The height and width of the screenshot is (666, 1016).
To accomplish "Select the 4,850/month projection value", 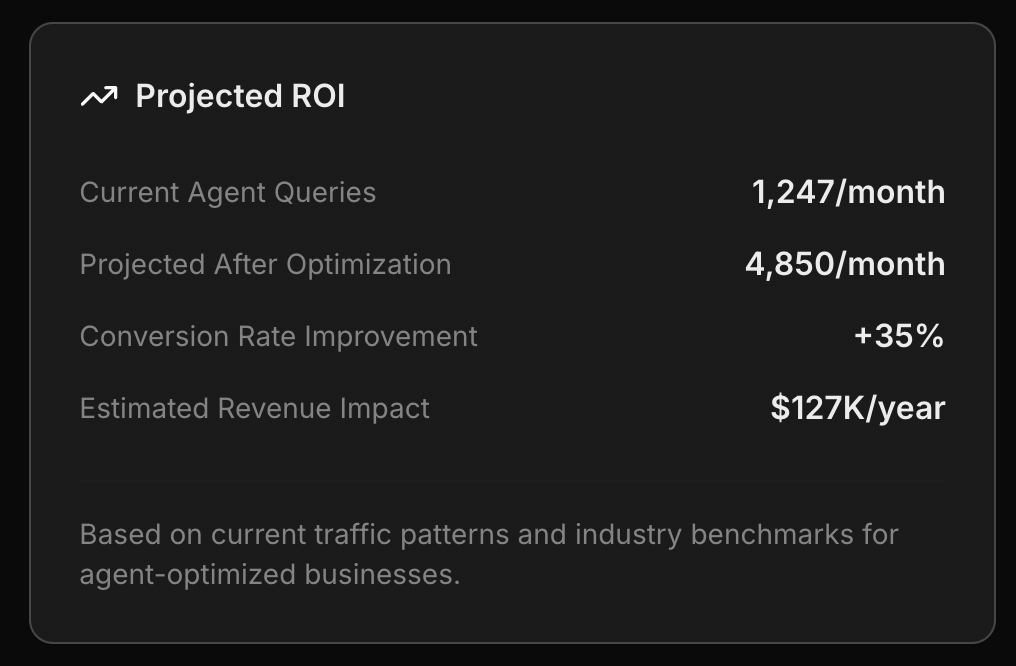I will coord(845,264).
